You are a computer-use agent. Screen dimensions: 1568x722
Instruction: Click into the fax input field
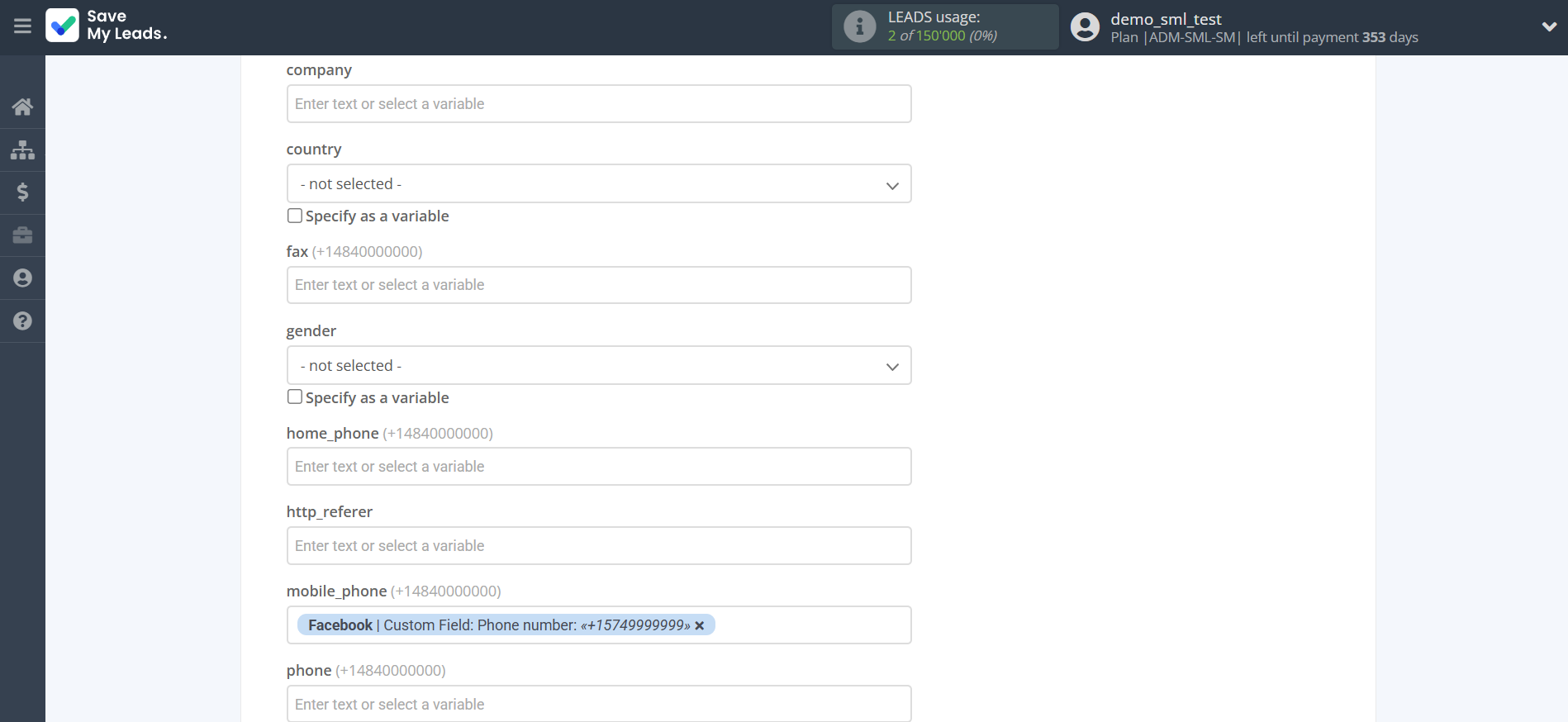click(x=599, y=285)
